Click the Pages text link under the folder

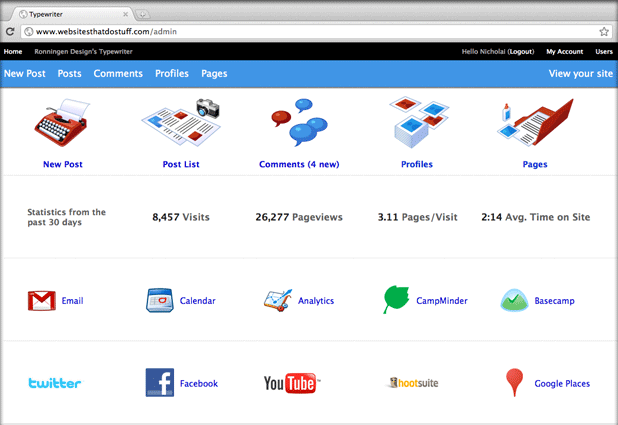535,164
